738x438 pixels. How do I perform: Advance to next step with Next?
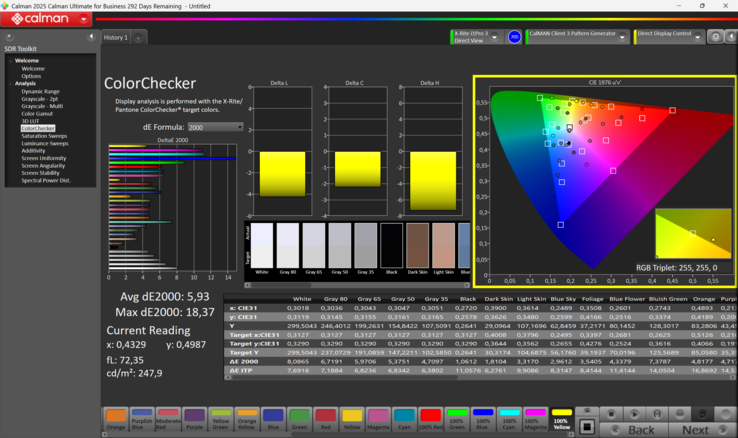point(702,430)
